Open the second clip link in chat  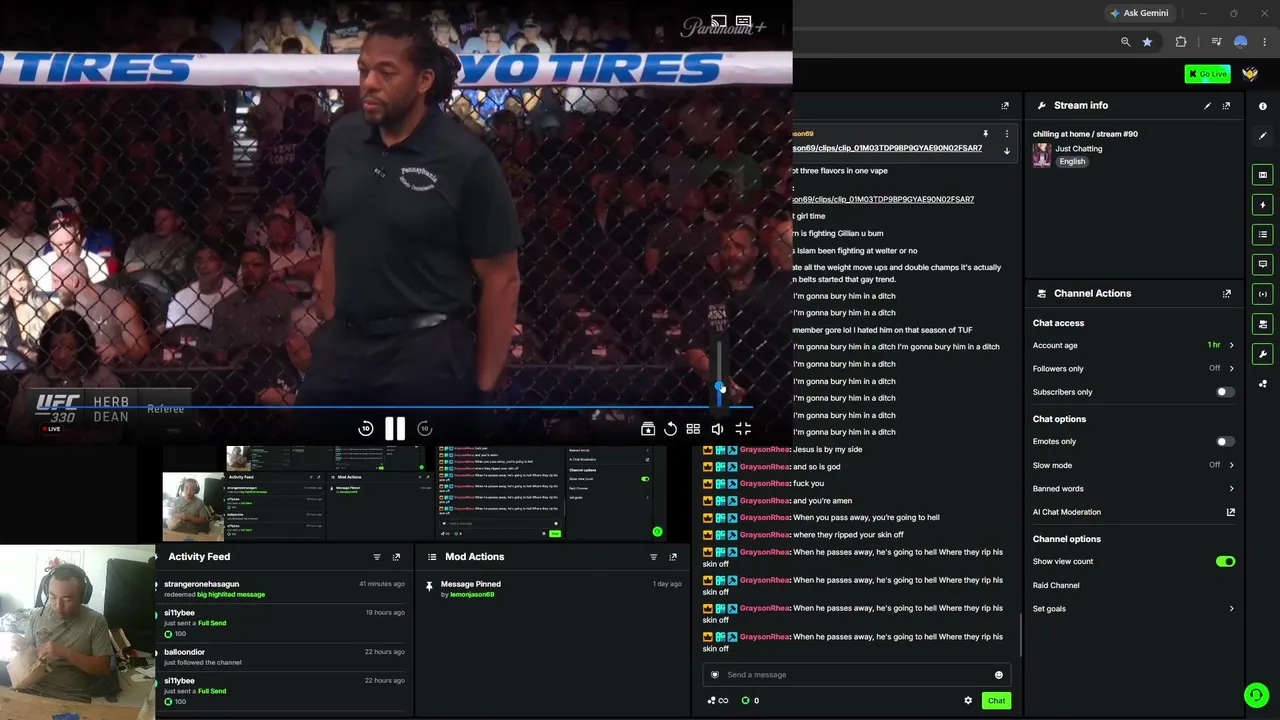tap(883, 199)
